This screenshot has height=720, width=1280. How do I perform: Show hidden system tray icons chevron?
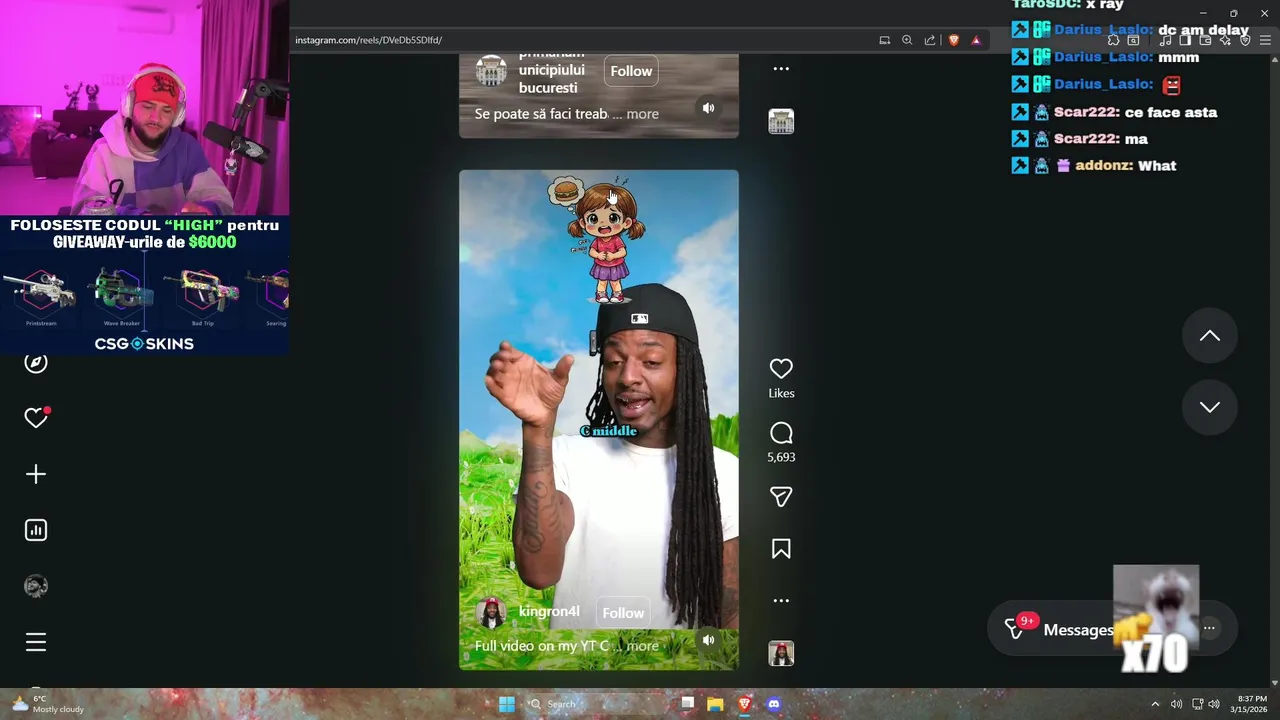coord(1155,704)
